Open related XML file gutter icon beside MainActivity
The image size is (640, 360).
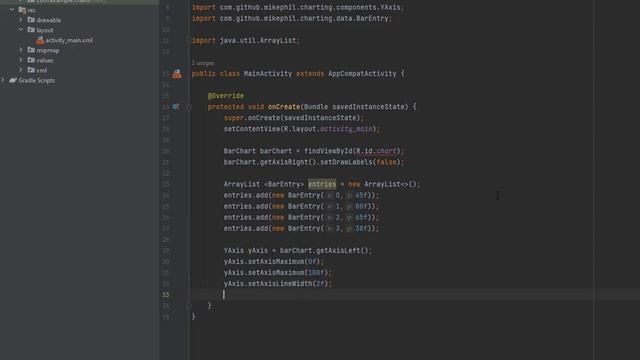(x=177, y=74)
